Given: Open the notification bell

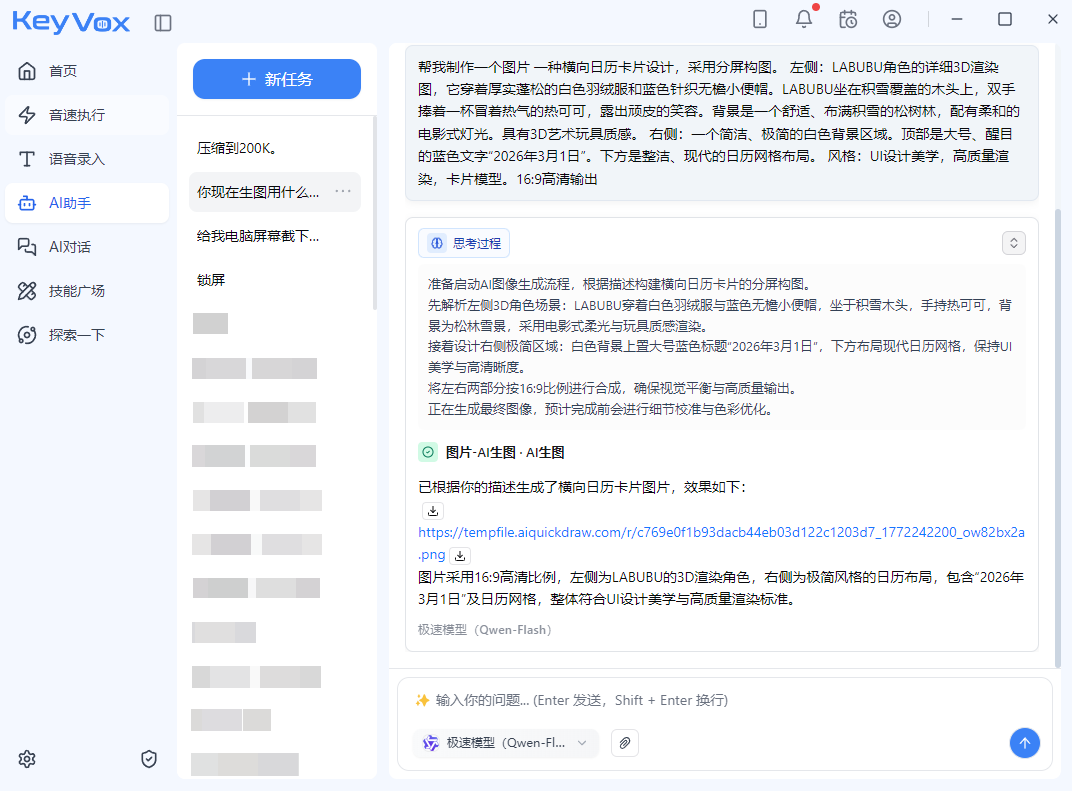Looking at the screenshot, I should point(804,19).
